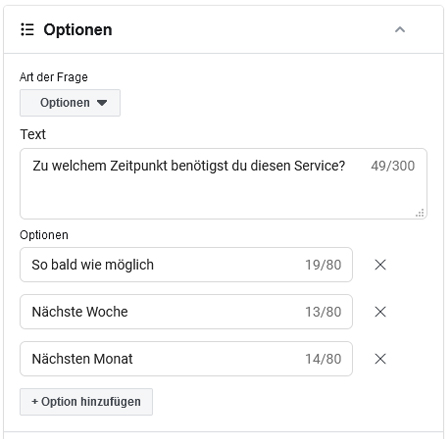Click the dropdown arrow next to Optionen
The width and height of the screenshot is (447, 439).
point(102,103)
